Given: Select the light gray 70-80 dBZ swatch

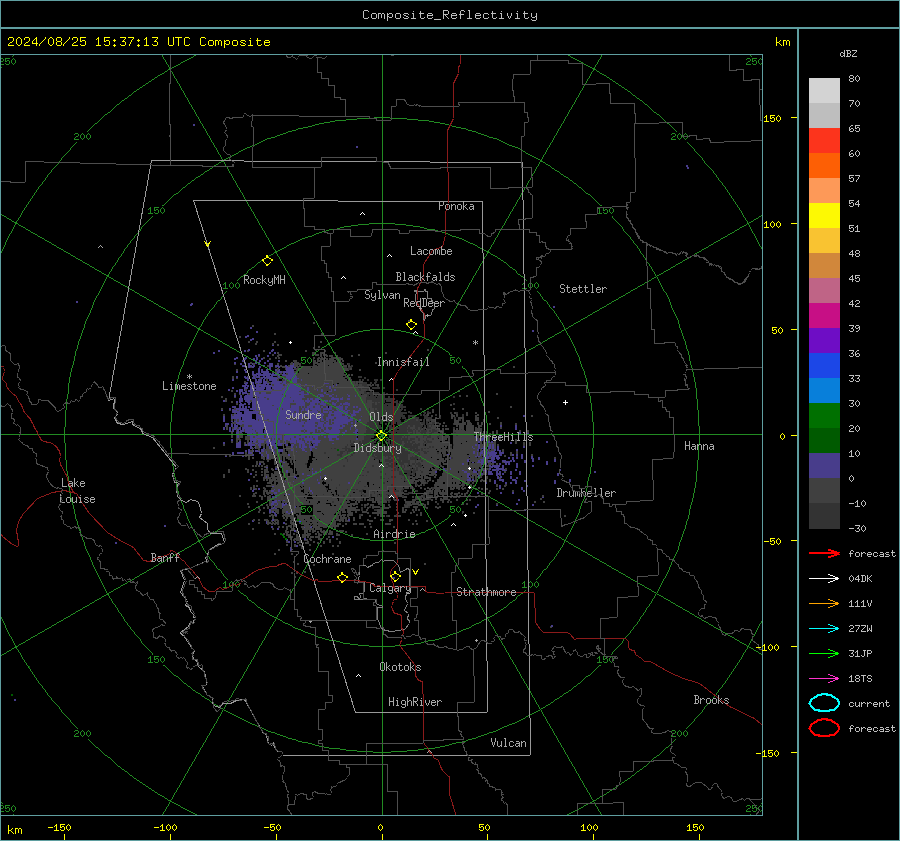Looking at the screenshot, I should [824, 91].
